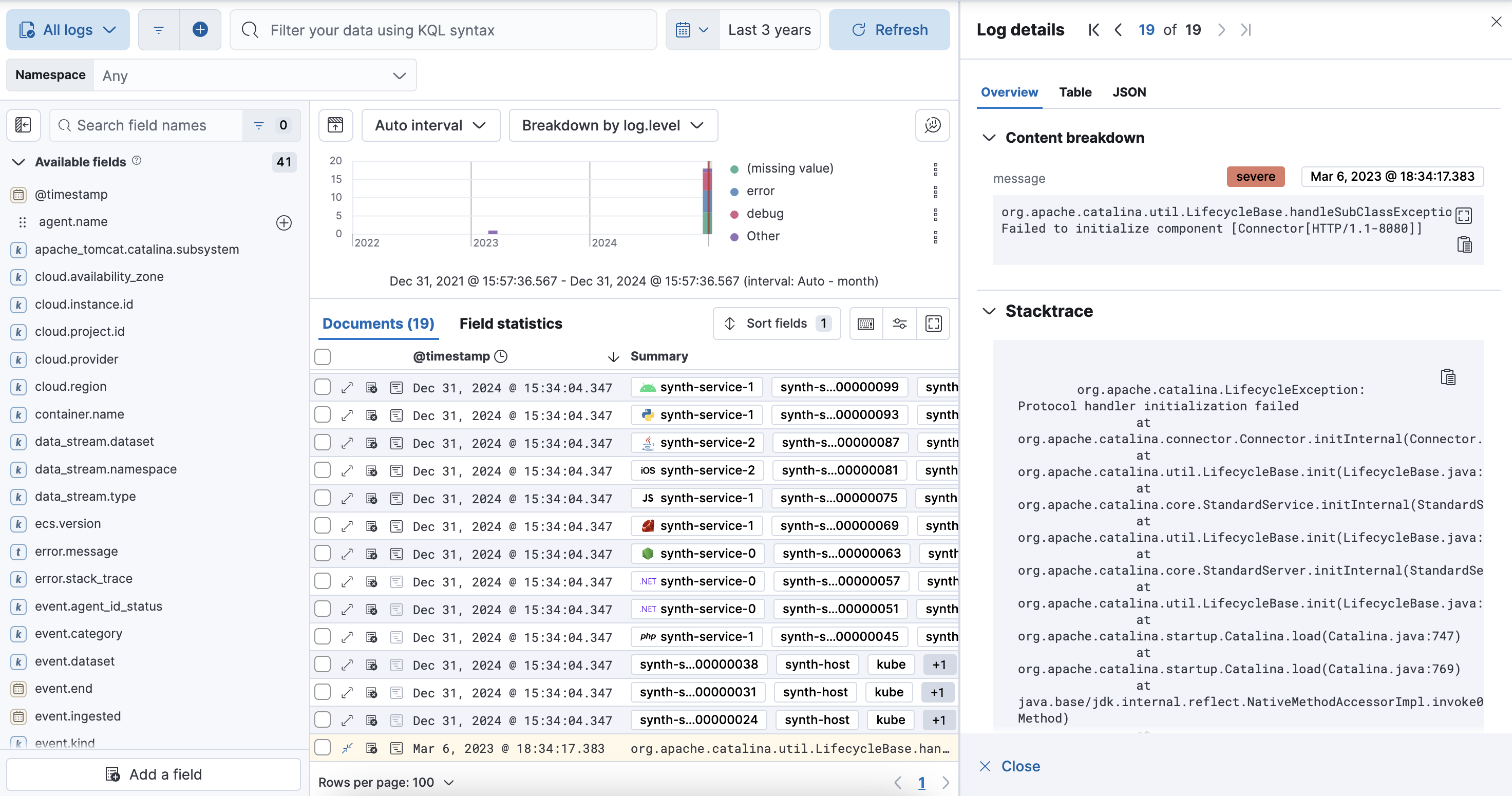Sort the @timestamp column with arrow icon
The width and height of the screenshot is (1512, 796).
click(x=613, y=356)
